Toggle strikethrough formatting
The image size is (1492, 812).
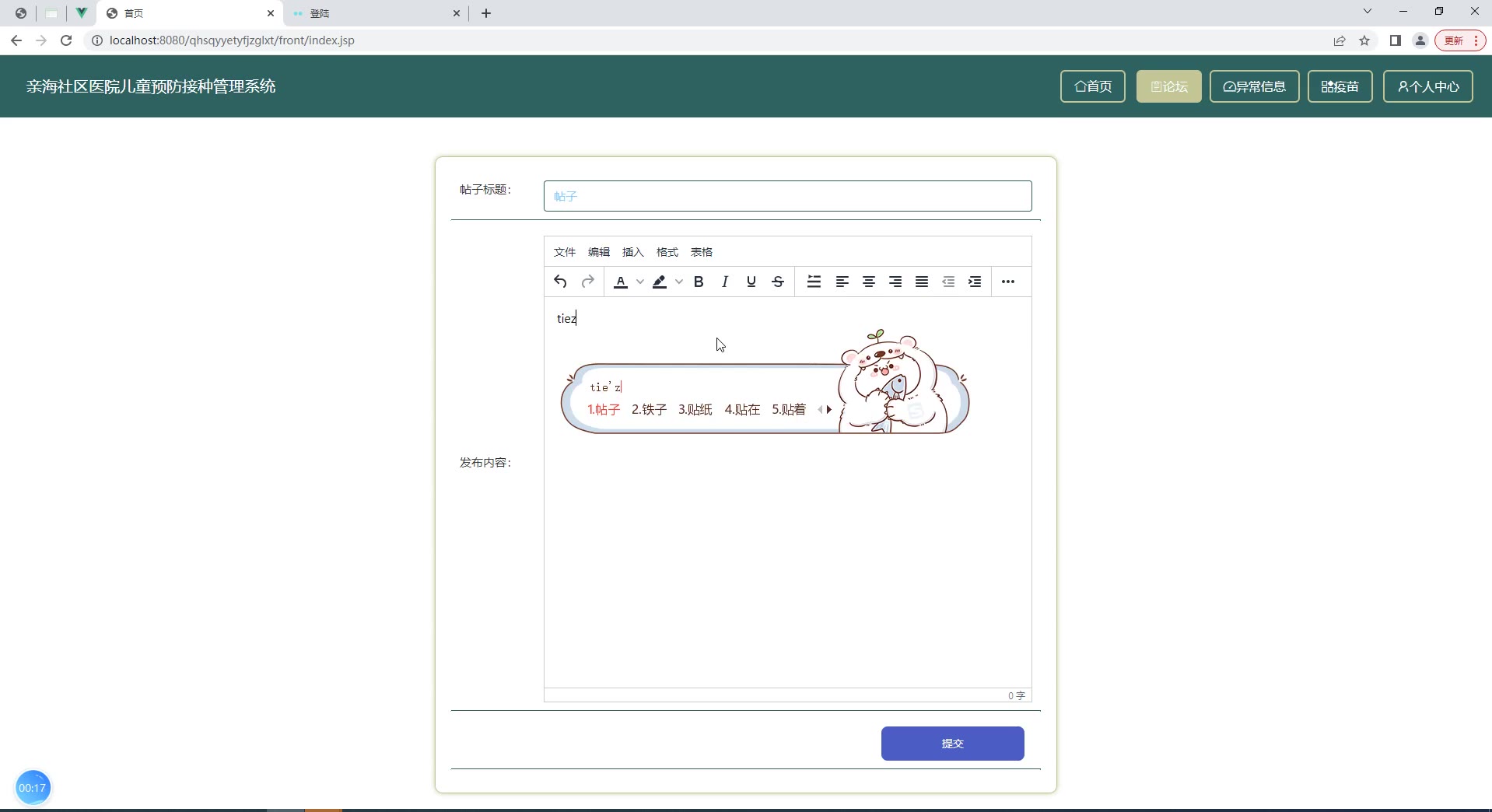coord(778,282)
